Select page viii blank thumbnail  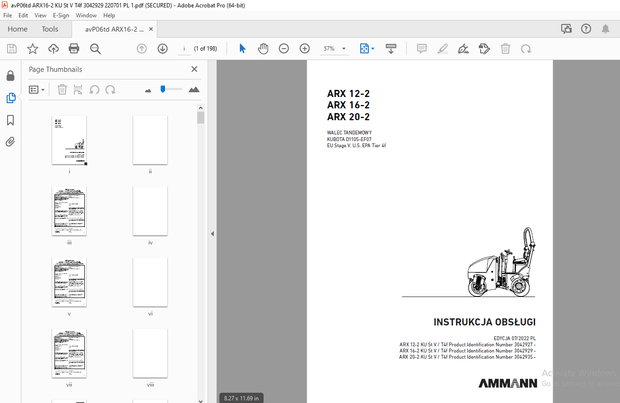click(x=150, y=353)
